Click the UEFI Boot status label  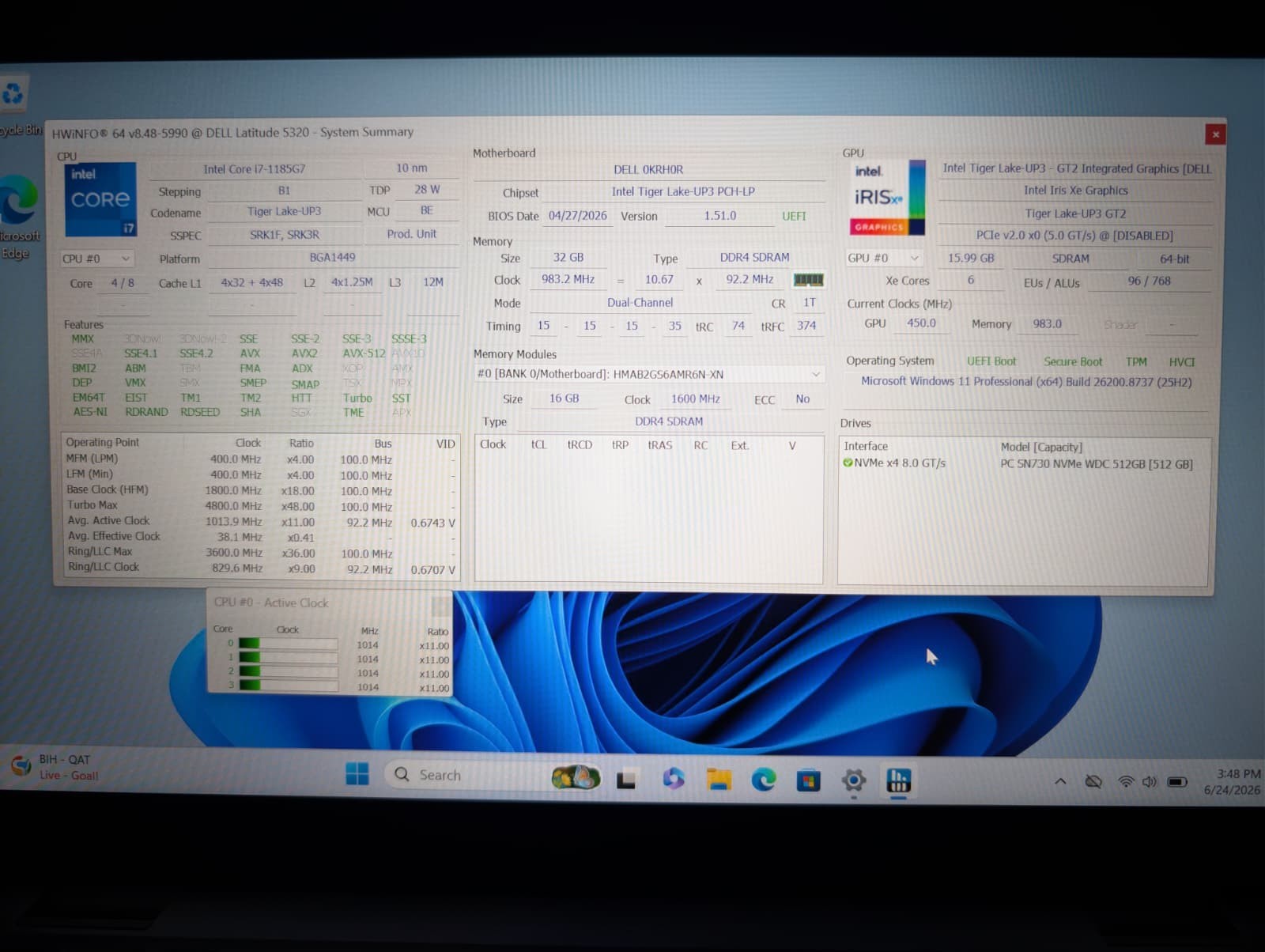point(991,361)
